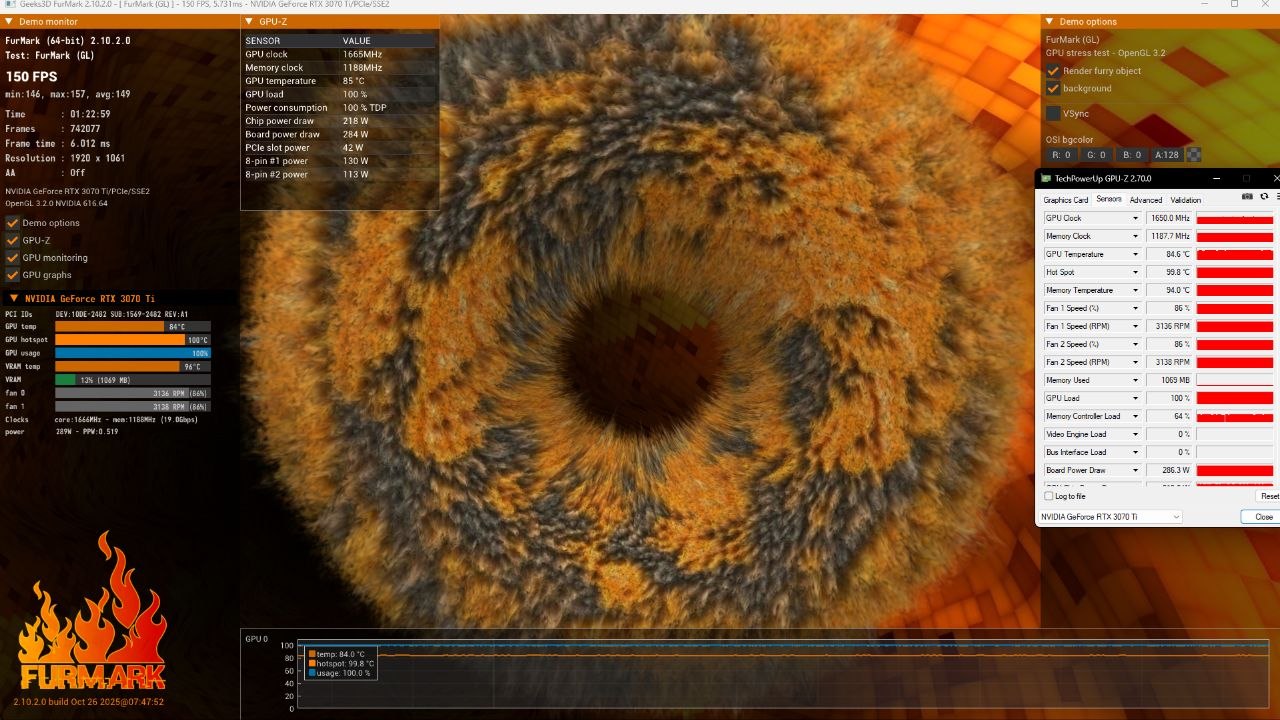
Task: Open the GPU Temperature sensor dropdown
Action: click(x=1135, y=254)
